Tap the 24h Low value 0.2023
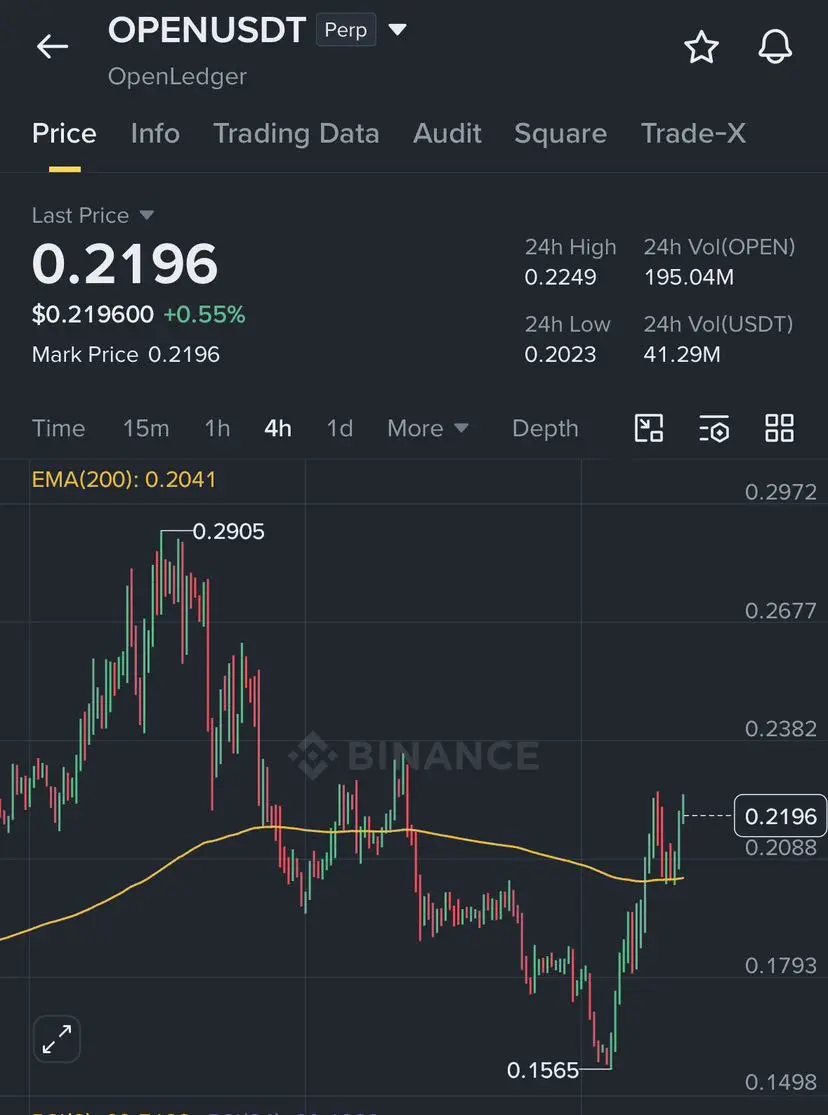 tap(561, 354)
